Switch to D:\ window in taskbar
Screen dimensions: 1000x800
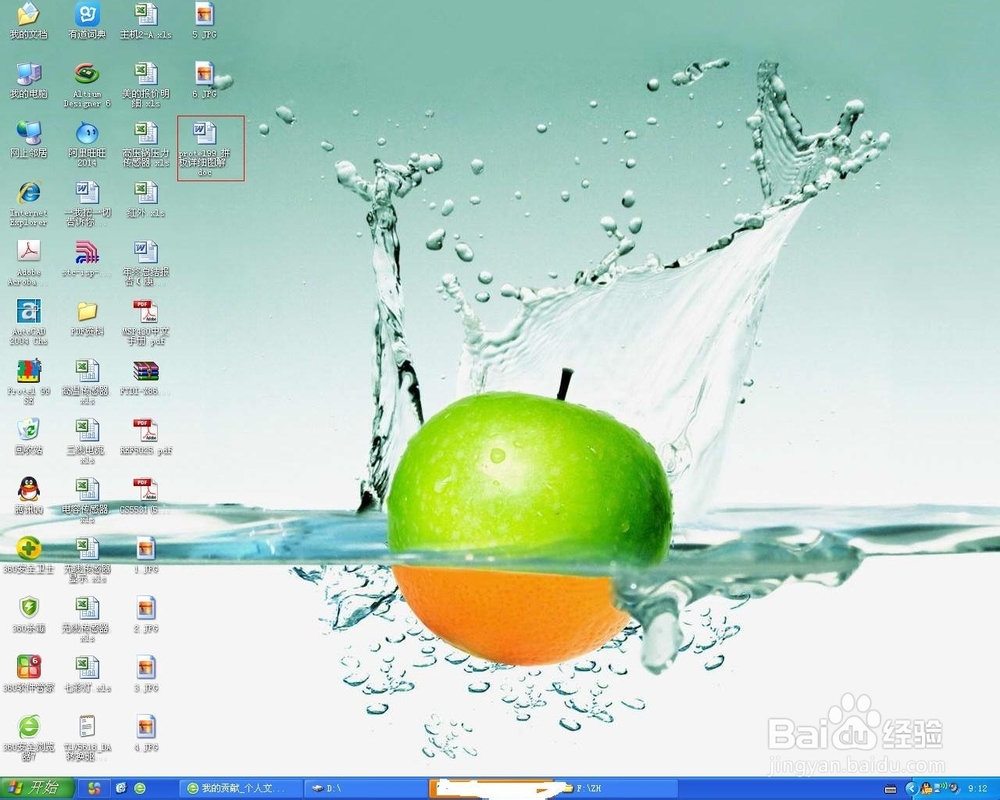(x=364, y=789)
